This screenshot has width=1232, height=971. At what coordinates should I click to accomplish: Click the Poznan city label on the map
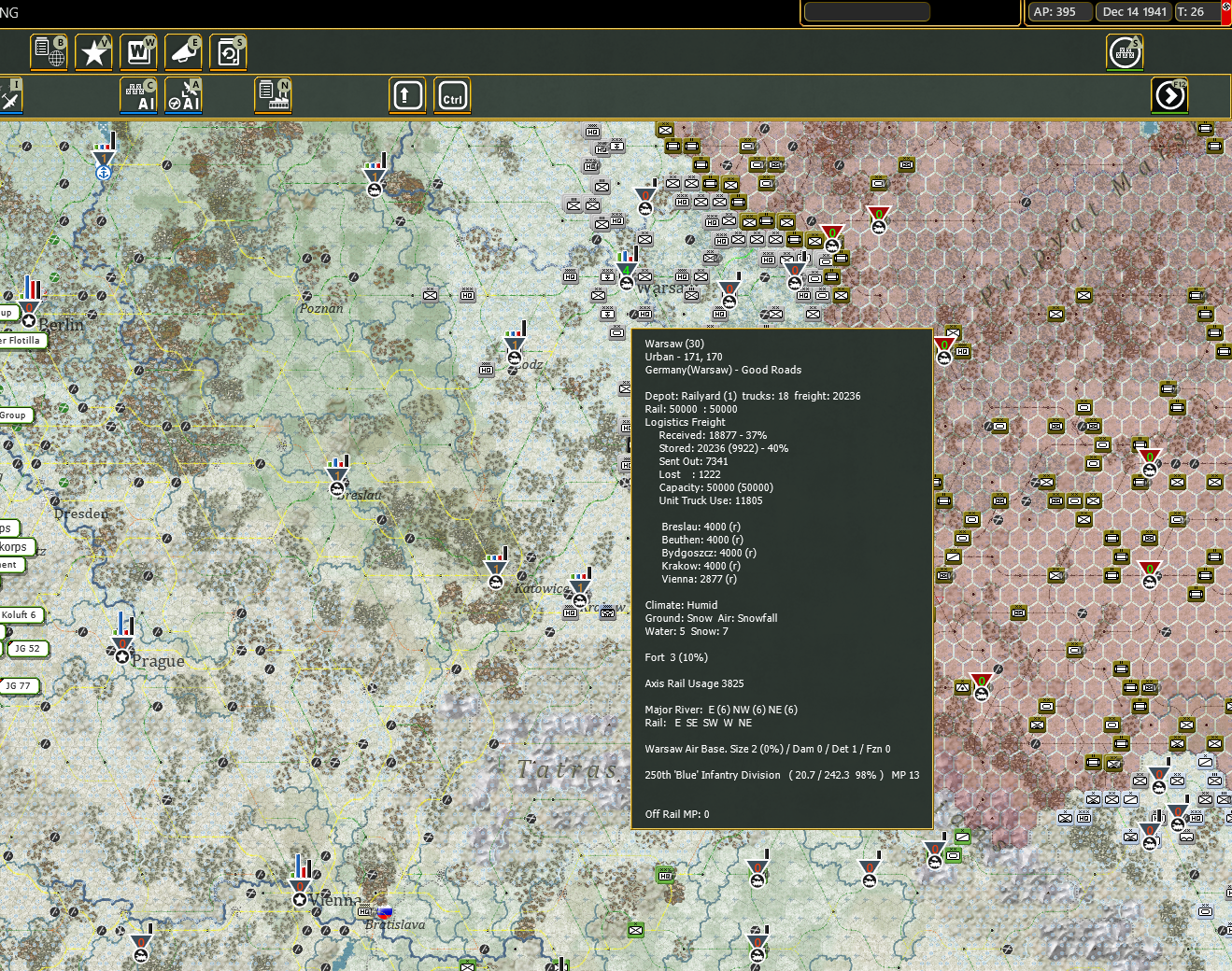(321, 308)
